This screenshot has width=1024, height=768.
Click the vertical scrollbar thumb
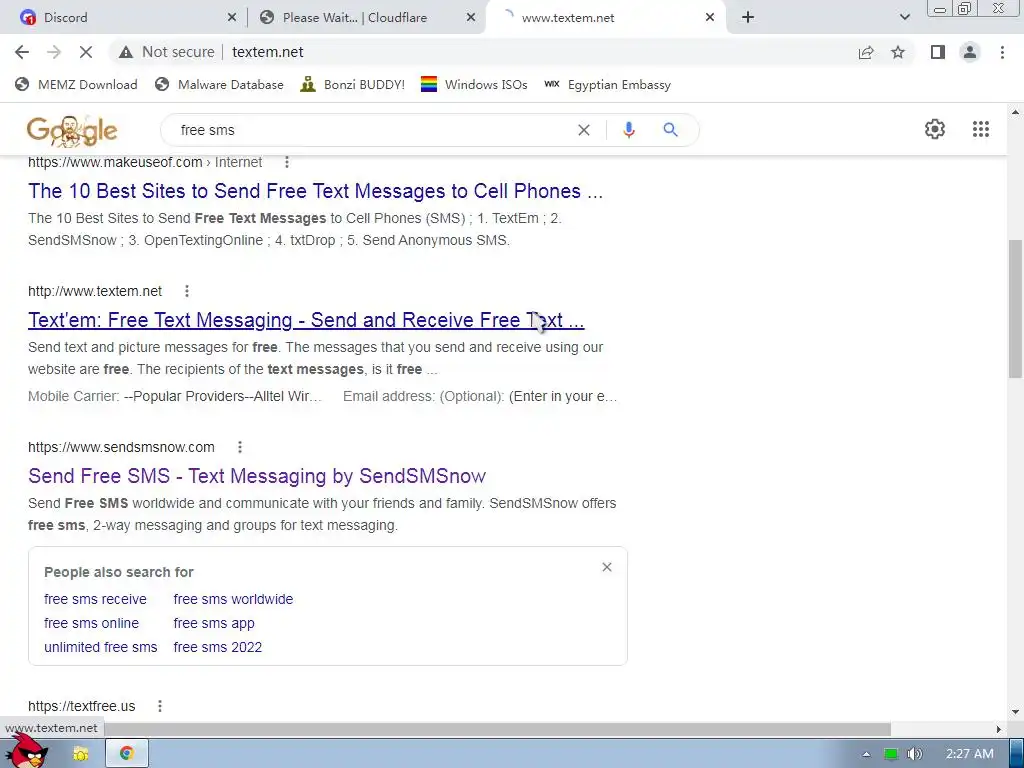(1015, 308)
